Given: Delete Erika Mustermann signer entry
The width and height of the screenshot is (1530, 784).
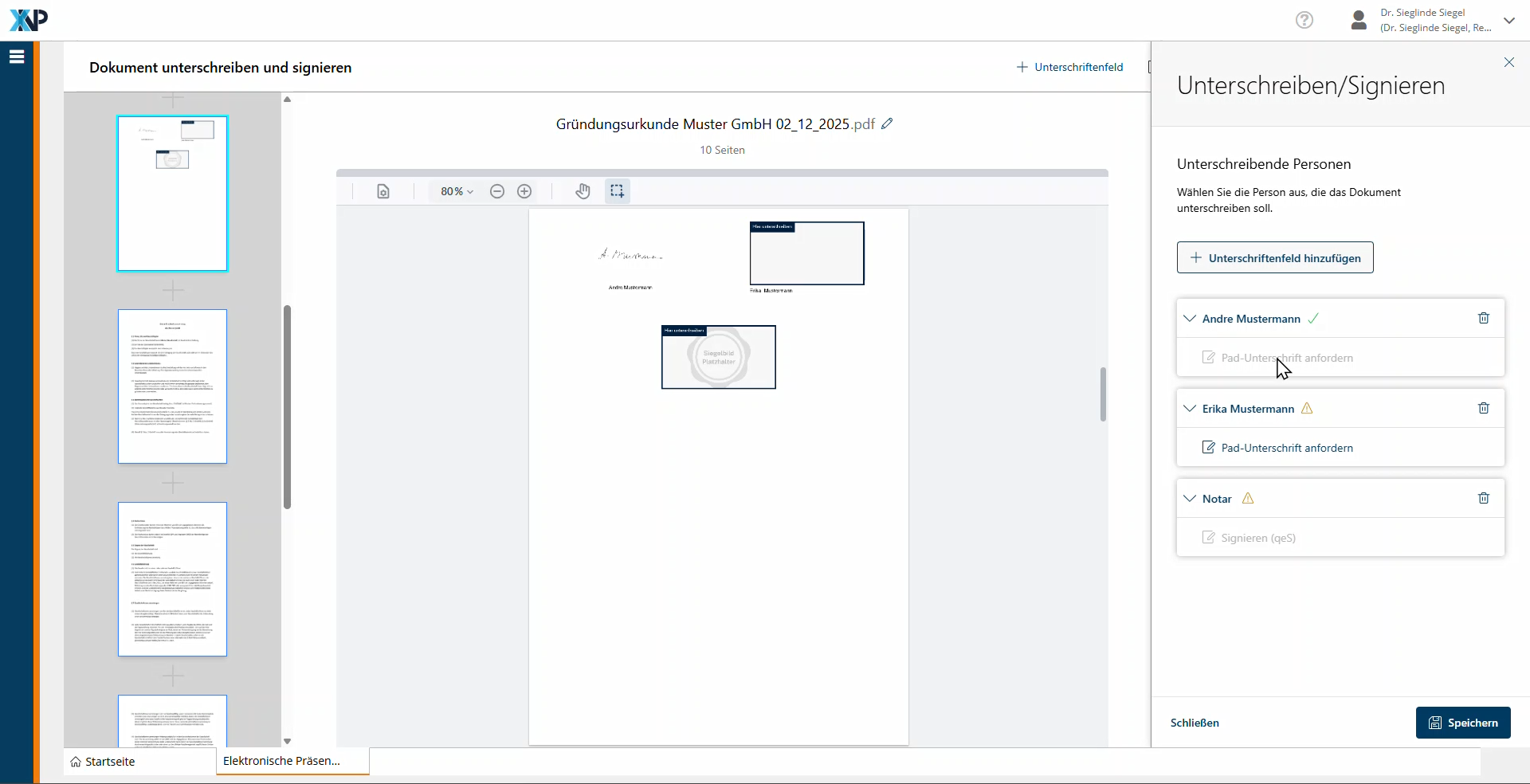Looking at the screenshot, I should 1483,408.
